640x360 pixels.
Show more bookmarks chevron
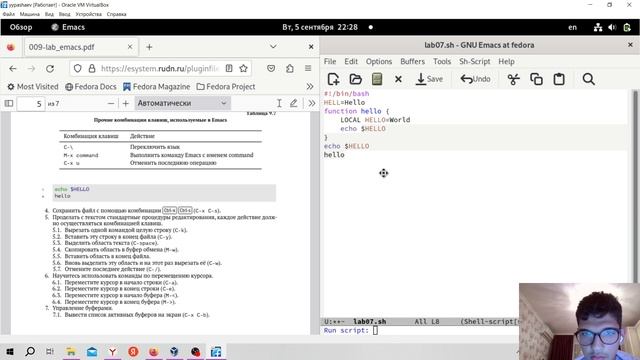(x=310, y=87)
